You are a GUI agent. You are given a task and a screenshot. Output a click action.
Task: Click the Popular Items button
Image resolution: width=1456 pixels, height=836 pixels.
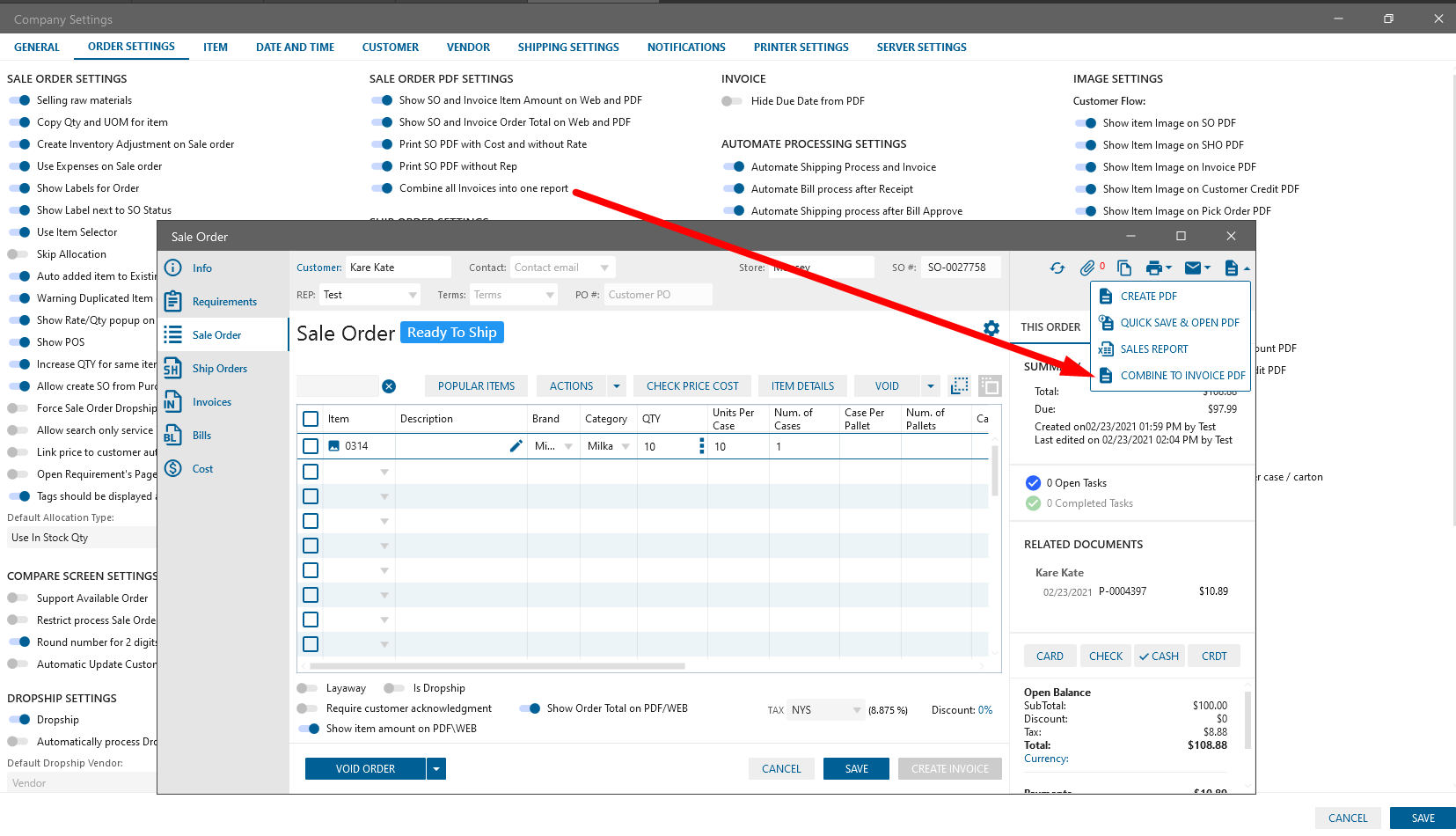[x=477, y=386]
